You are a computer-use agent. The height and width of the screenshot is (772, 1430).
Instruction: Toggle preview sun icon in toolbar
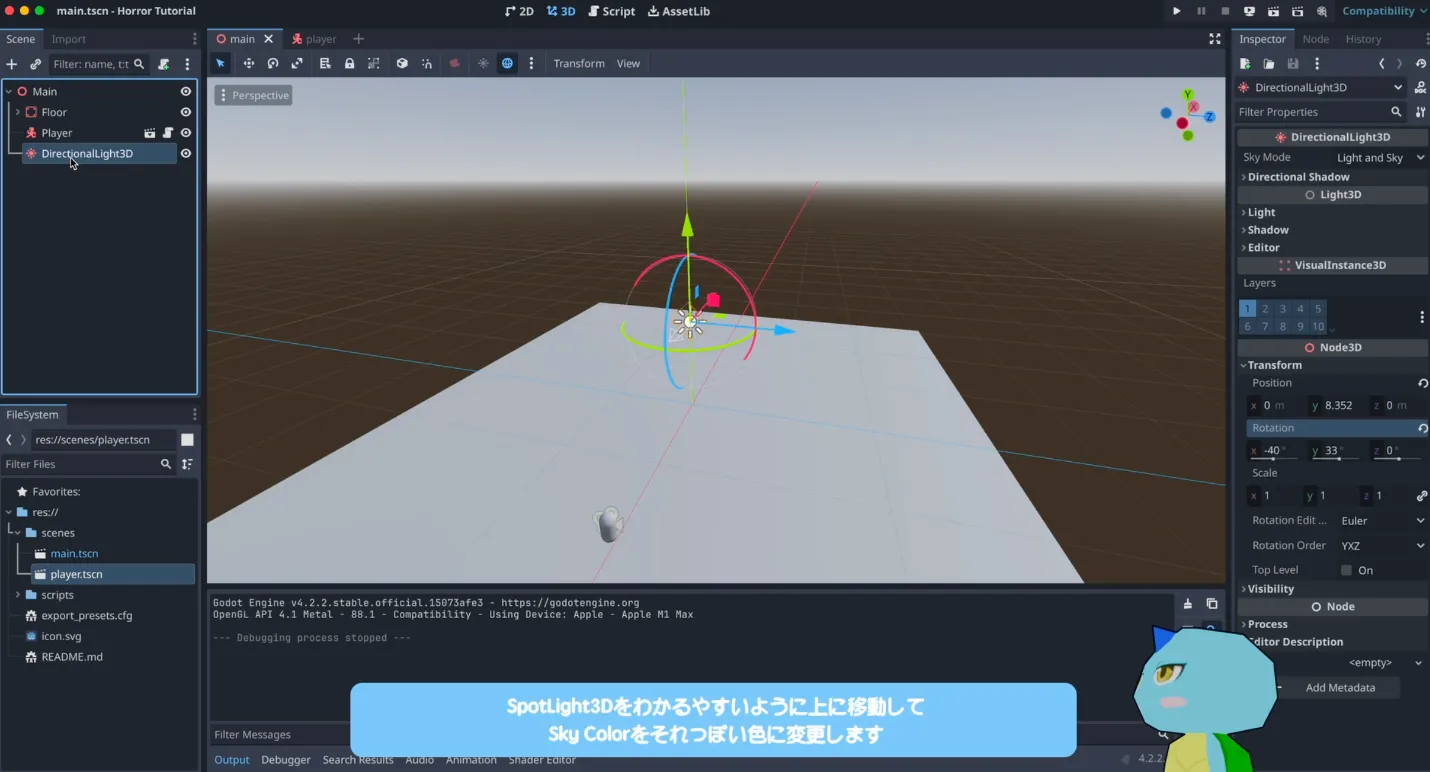tap(483, 63)
